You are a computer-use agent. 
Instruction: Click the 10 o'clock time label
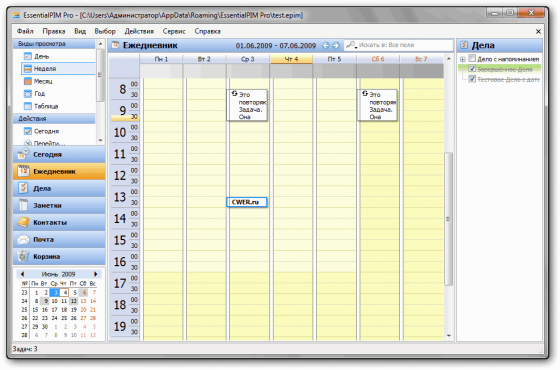click(120, 132)
